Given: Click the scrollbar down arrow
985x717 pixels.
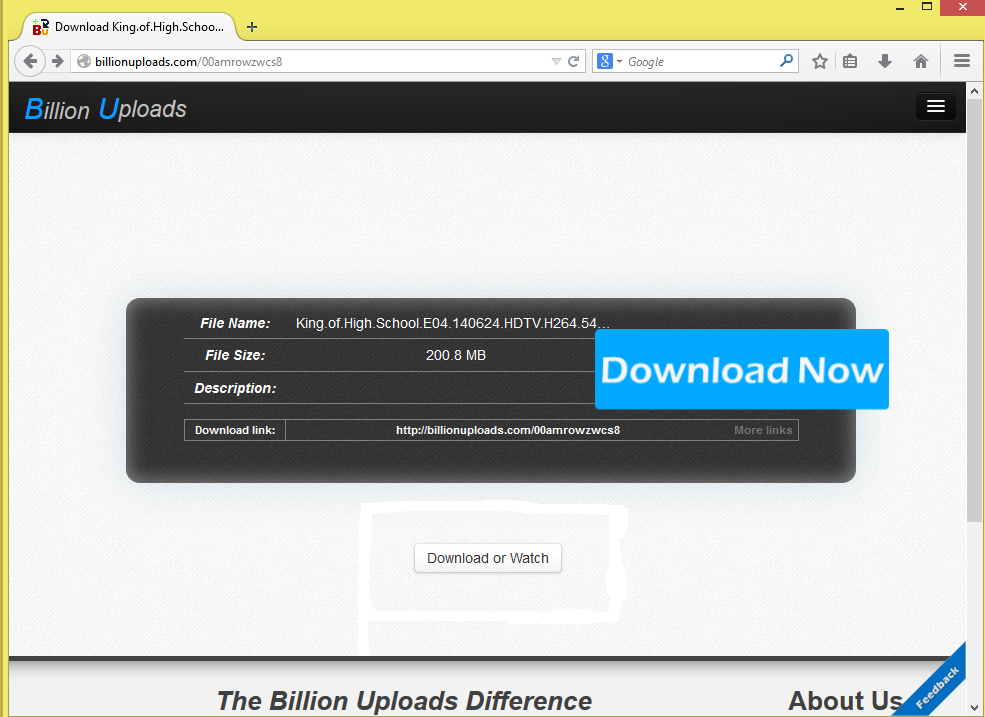Looking at the screenshot, I should pyautogui.click(x=974, y=708).
